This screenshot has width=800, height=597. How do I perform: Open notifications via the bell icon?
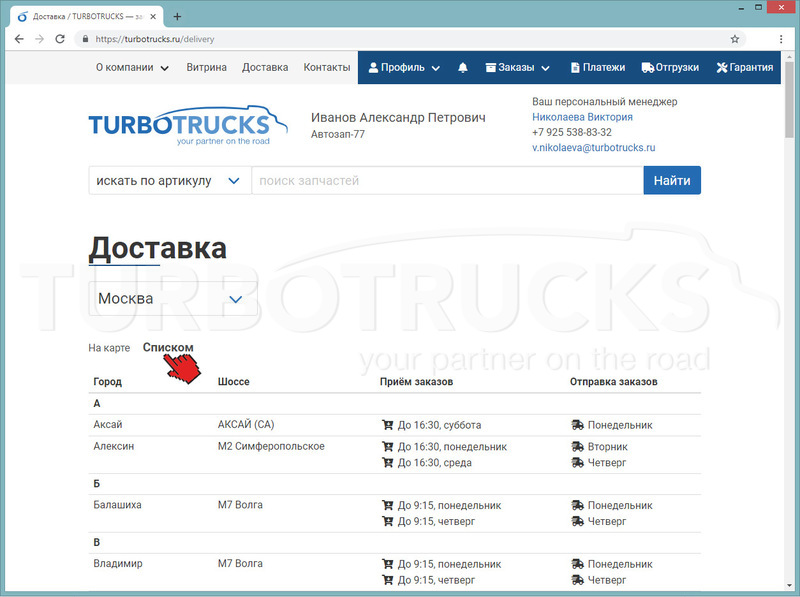coord(463,67)
